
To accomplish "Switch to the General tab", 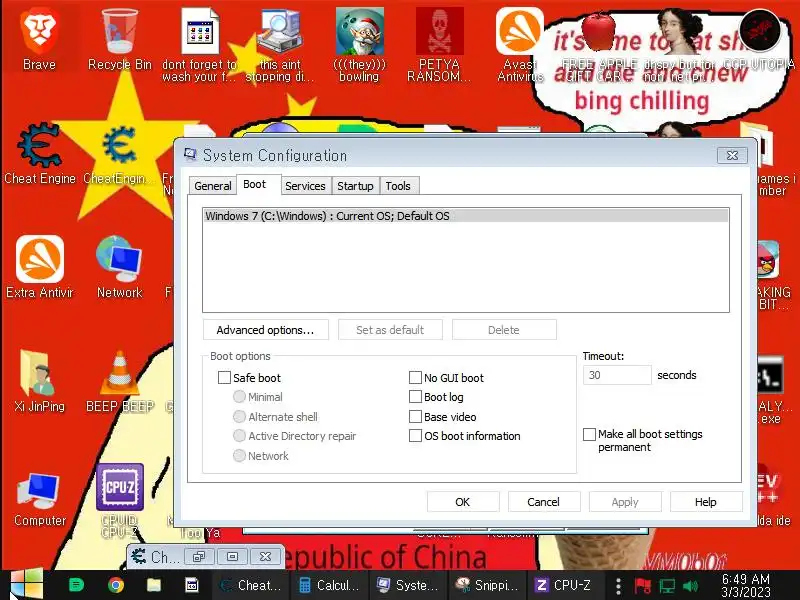I will pos(213,186).
